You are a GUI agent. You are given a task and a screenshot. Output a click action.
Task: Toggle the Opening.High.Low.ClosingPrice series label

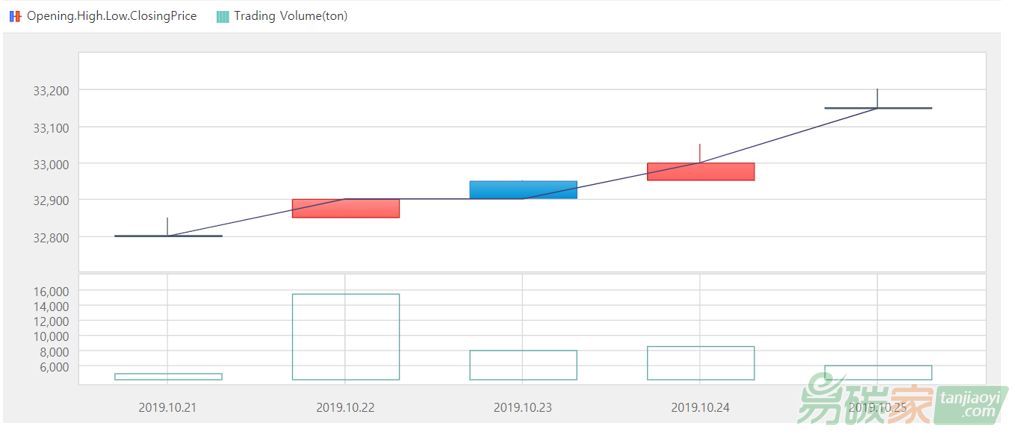click(x=111, y=16)
